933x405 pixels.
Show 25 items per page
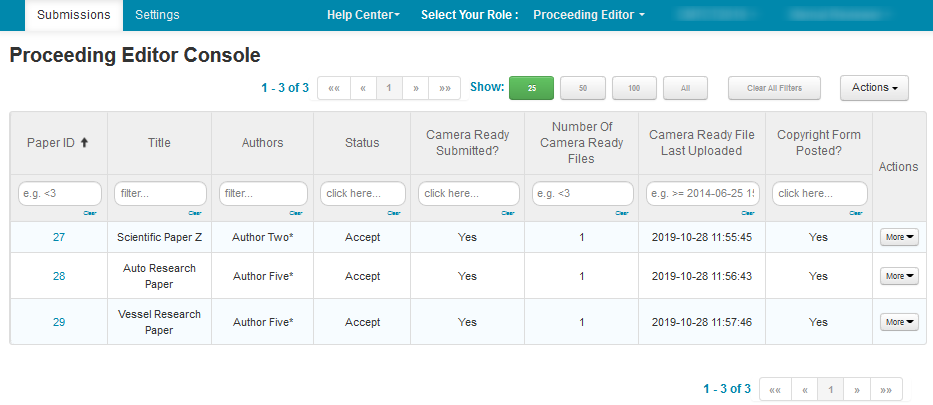click(531, 88)
